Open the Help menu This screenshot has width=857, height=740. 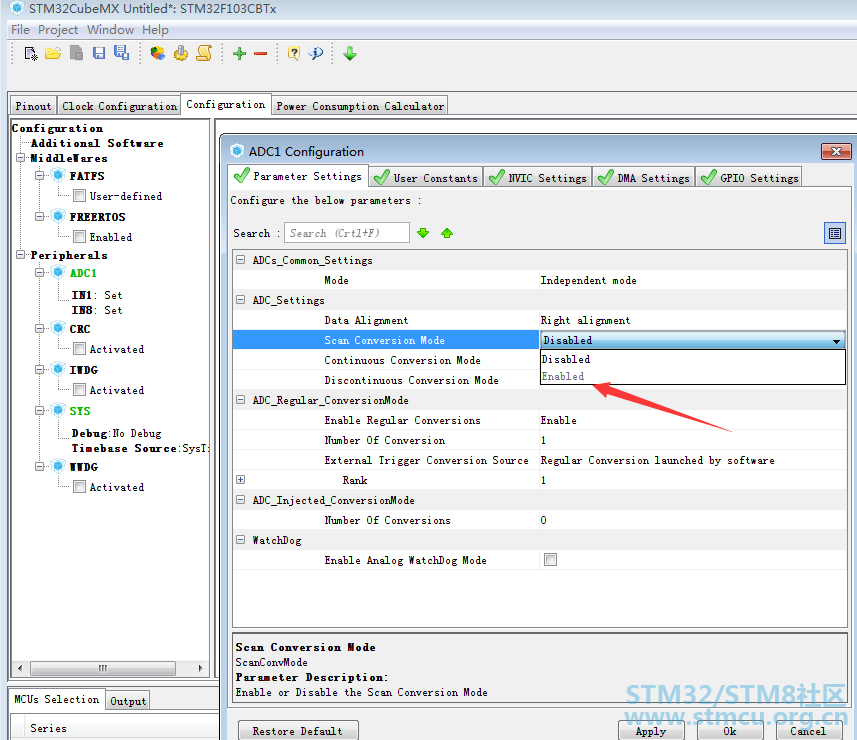coord(155,30)
